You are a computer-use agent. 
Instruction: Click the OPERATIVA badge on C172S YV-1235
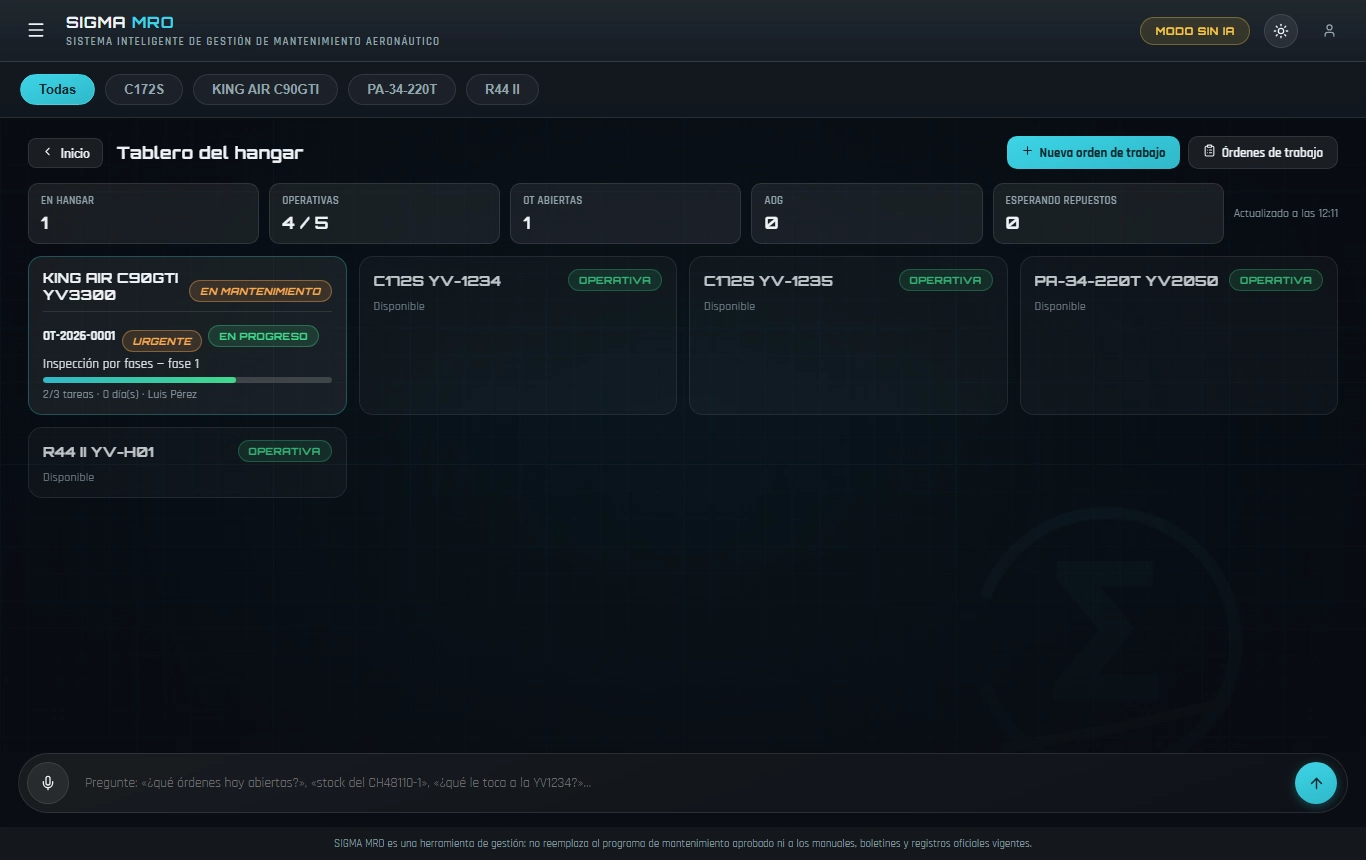pyautogui.click(x=946, y=280)
